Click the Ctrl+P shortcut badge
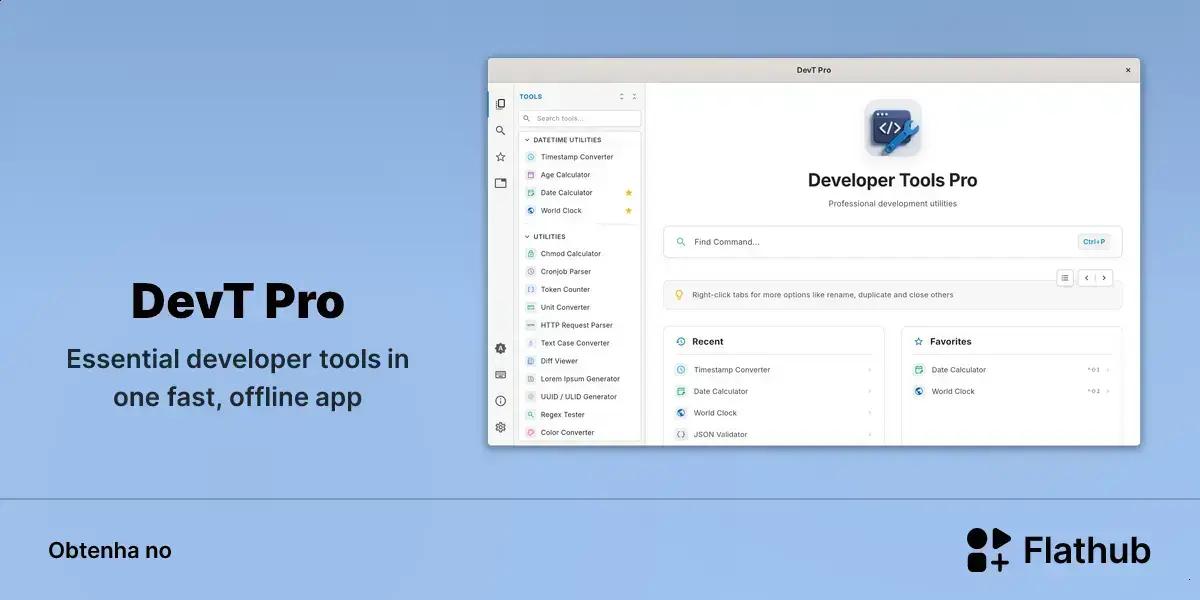The width and height of the screenshot is (1200, 600). click(1094, 242)
